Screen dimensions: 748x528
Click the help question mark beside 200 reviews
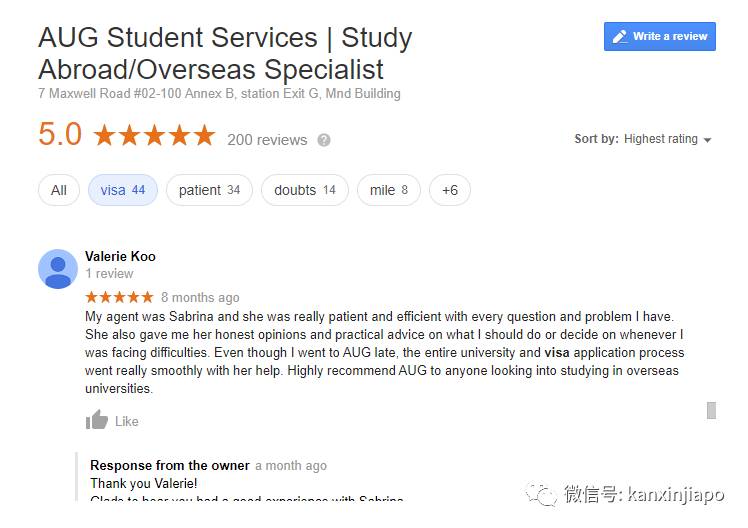pos(324,140)
